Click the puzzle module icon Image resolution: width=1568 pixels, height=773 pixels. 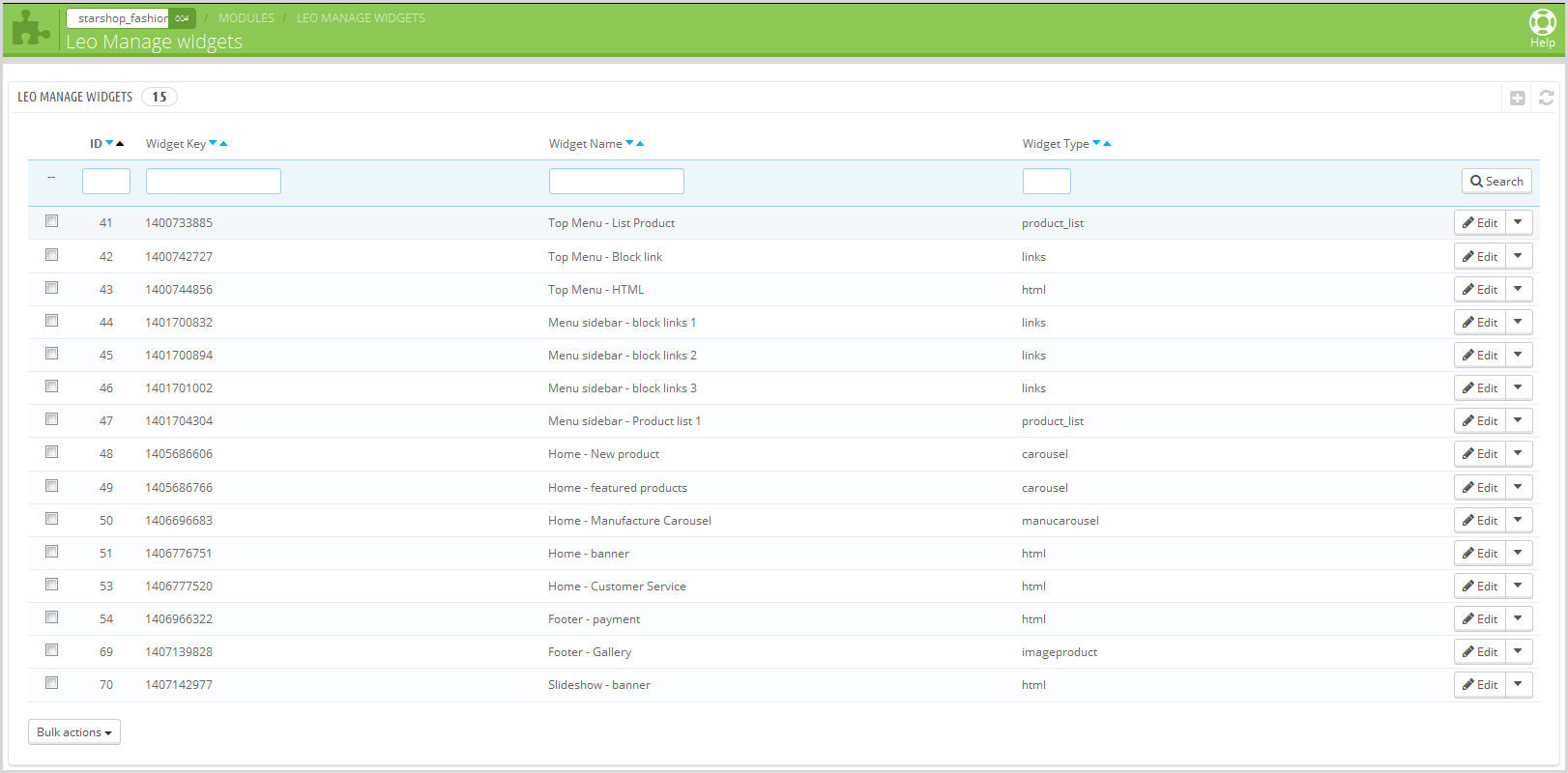(x=31, y=28)
